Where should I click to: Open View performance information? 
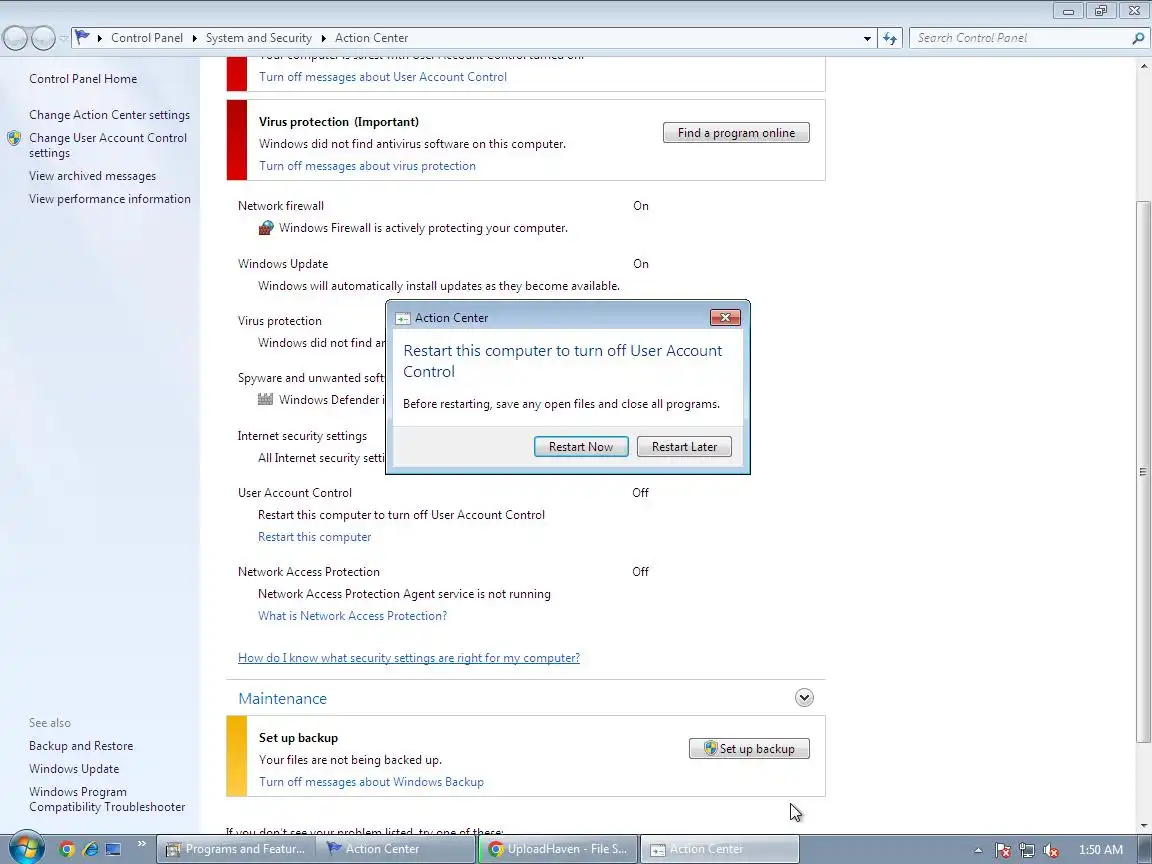pos(109,198)
